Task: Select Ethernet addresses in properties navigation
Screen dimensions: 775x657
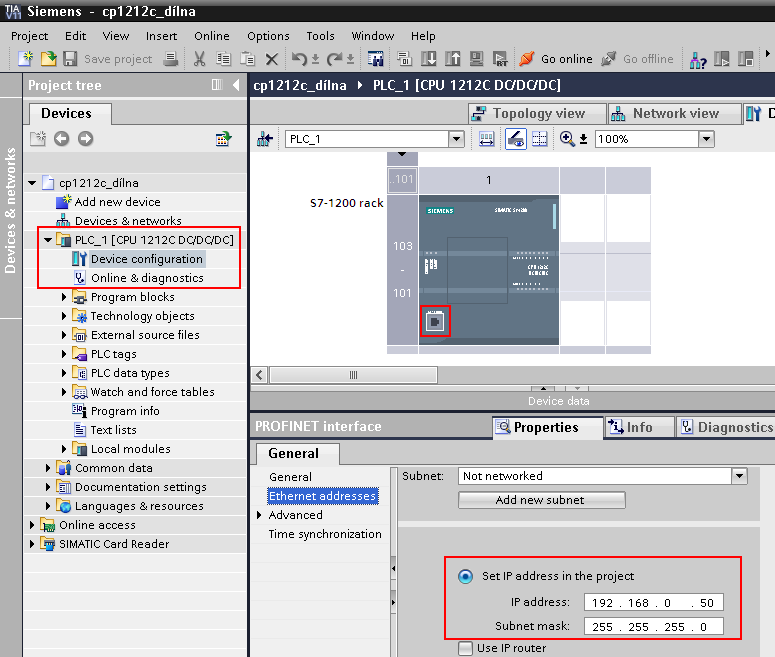Action: click(322, 496)
